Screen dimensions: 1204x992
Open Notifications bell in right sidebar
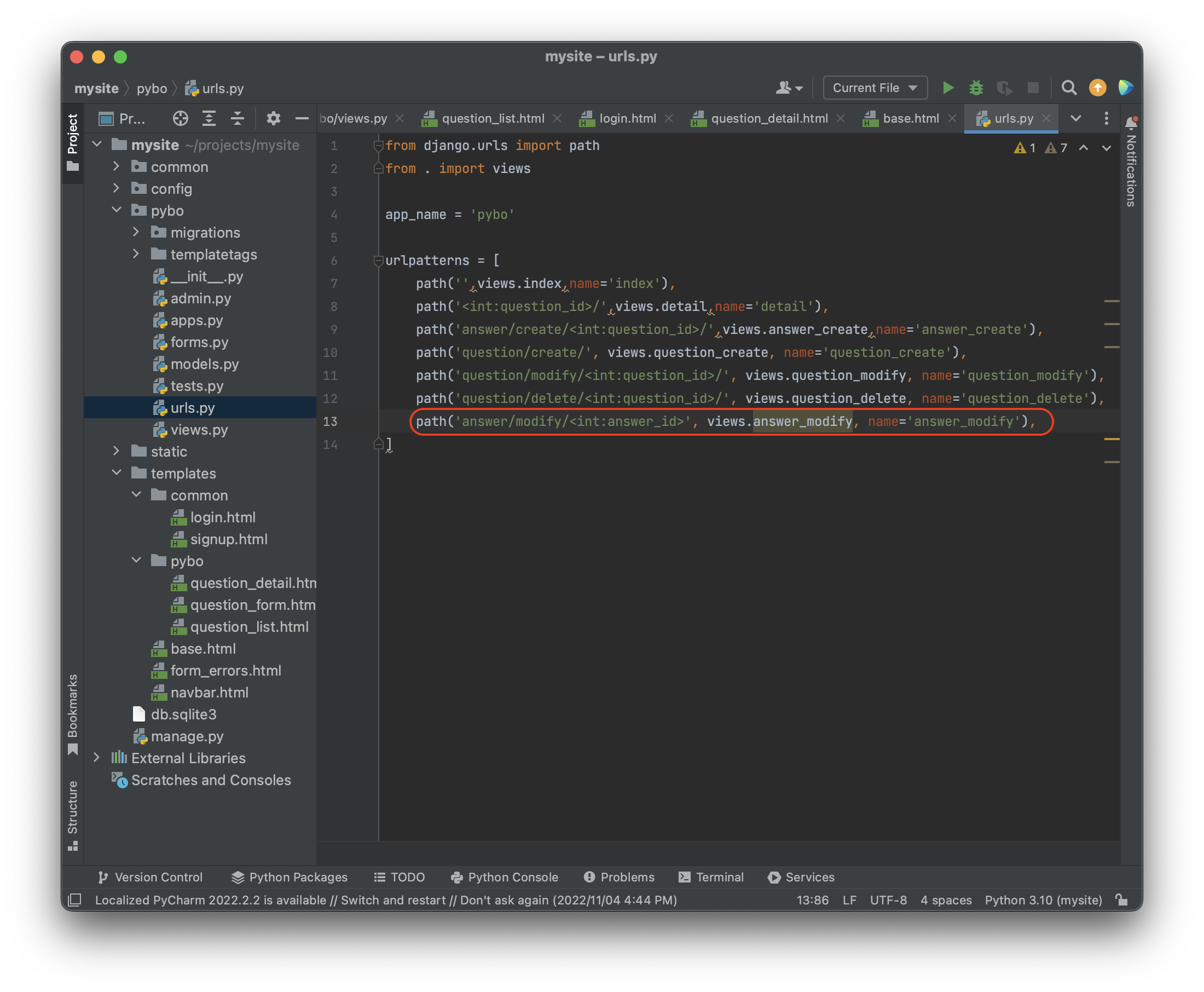(x=1130, y=122)
